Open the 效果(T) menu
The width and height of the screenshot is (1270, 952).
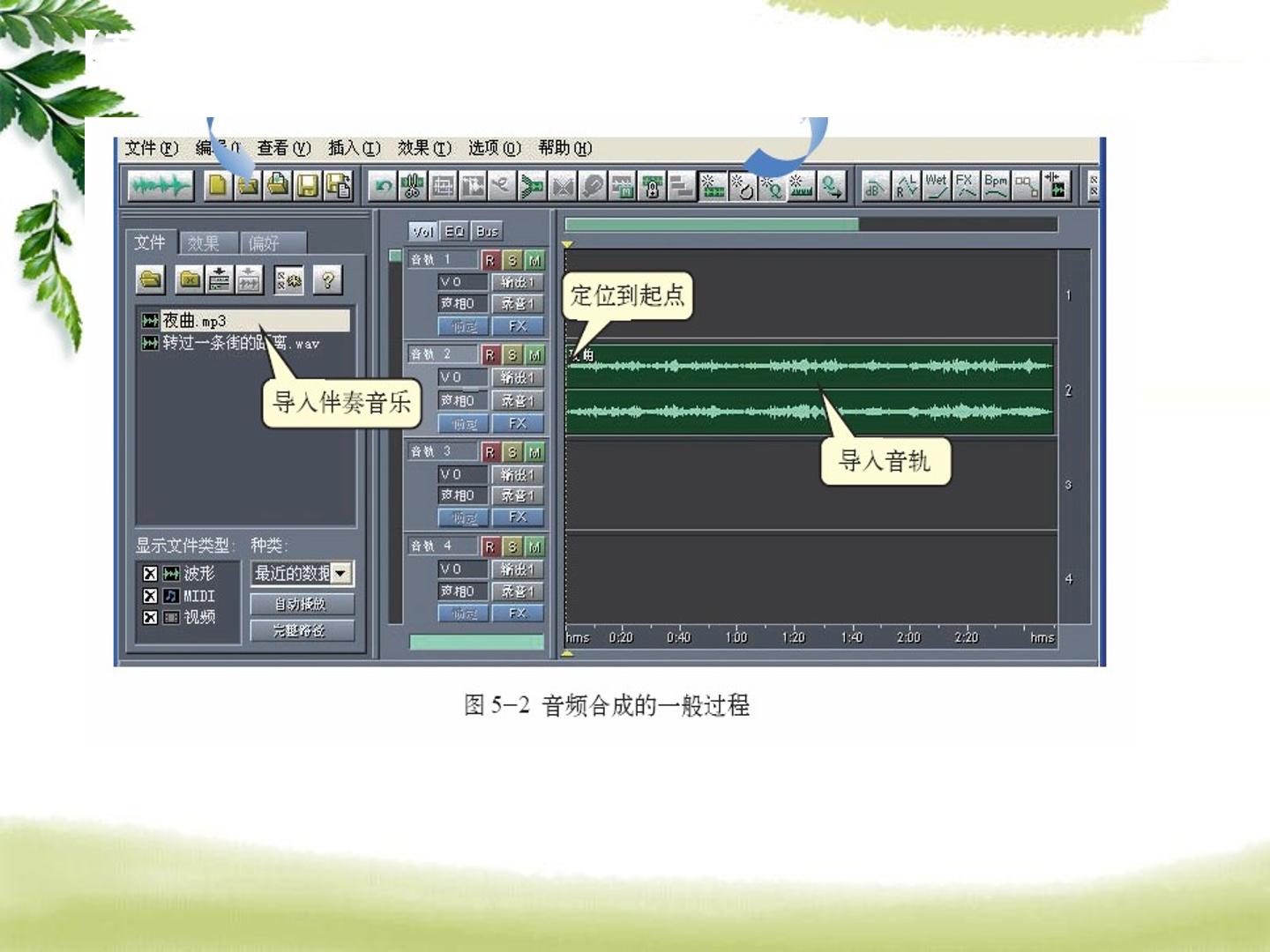424,148
